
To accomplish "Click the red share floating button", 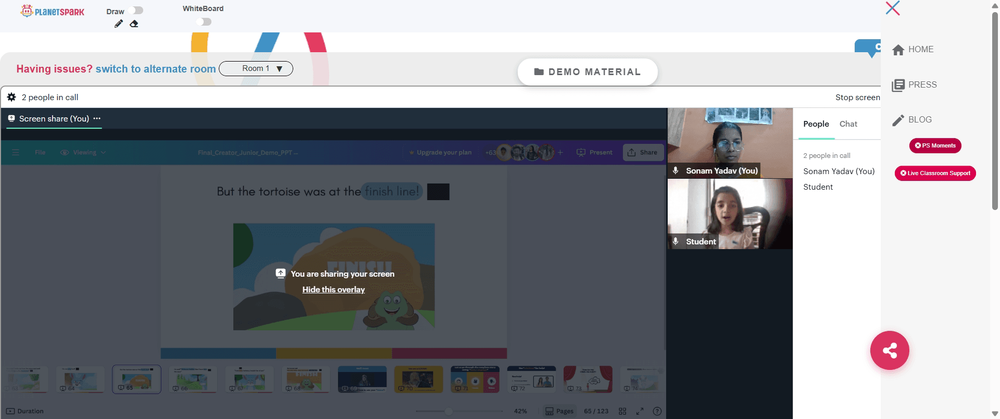I will 890,350.
